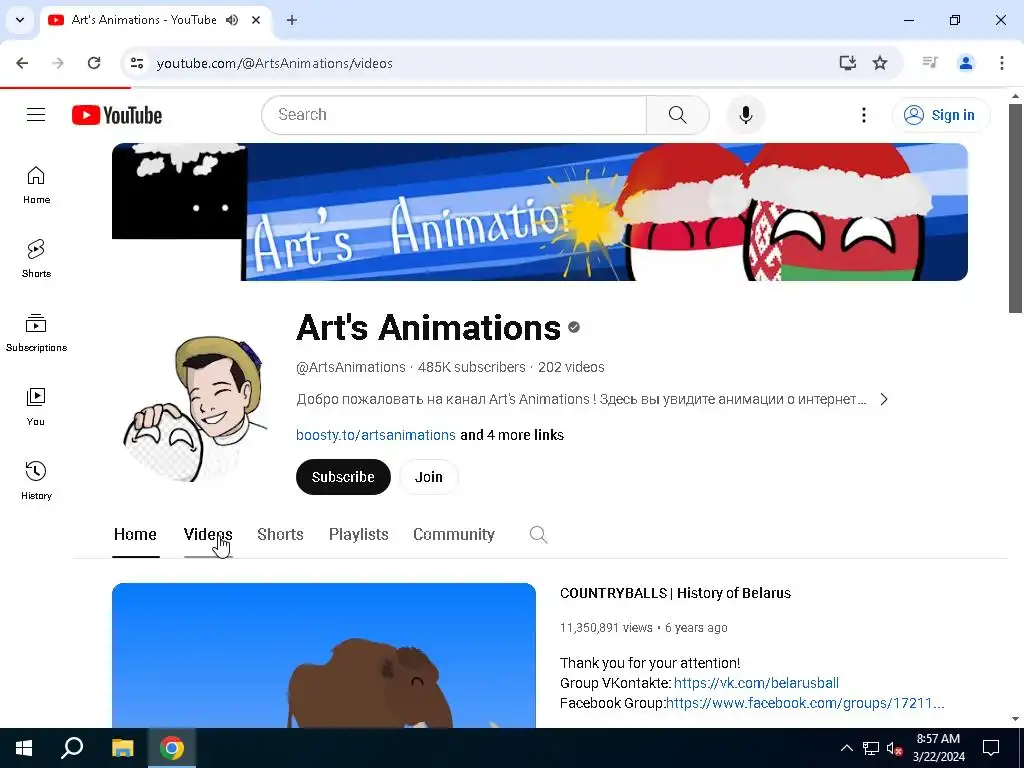The width and height of the screenshot is (1024, 768).
Task: Expand the channel description chevron
Action: click(884, 399)
